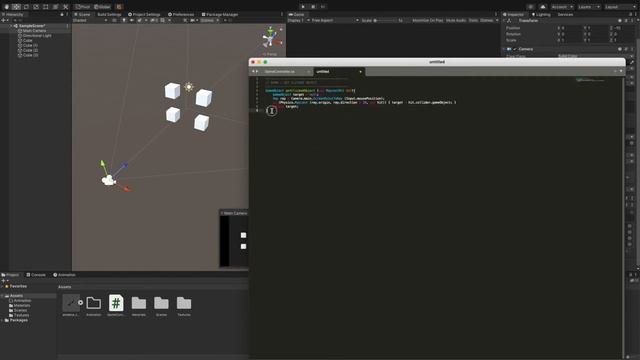Select the Scale tool
Viewport: 640px width, 360px height.
(x=36, y=7)
